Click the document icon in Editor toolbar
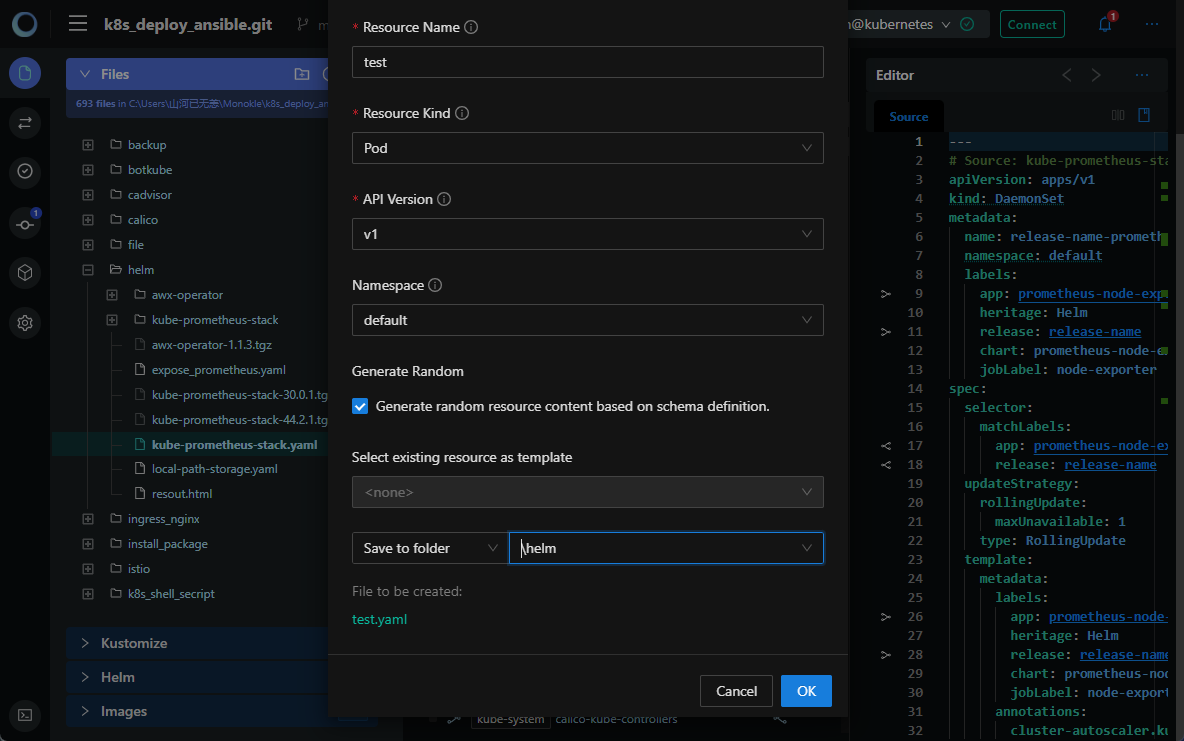Screen dimensions: 1184x741 click(1144, 115)
